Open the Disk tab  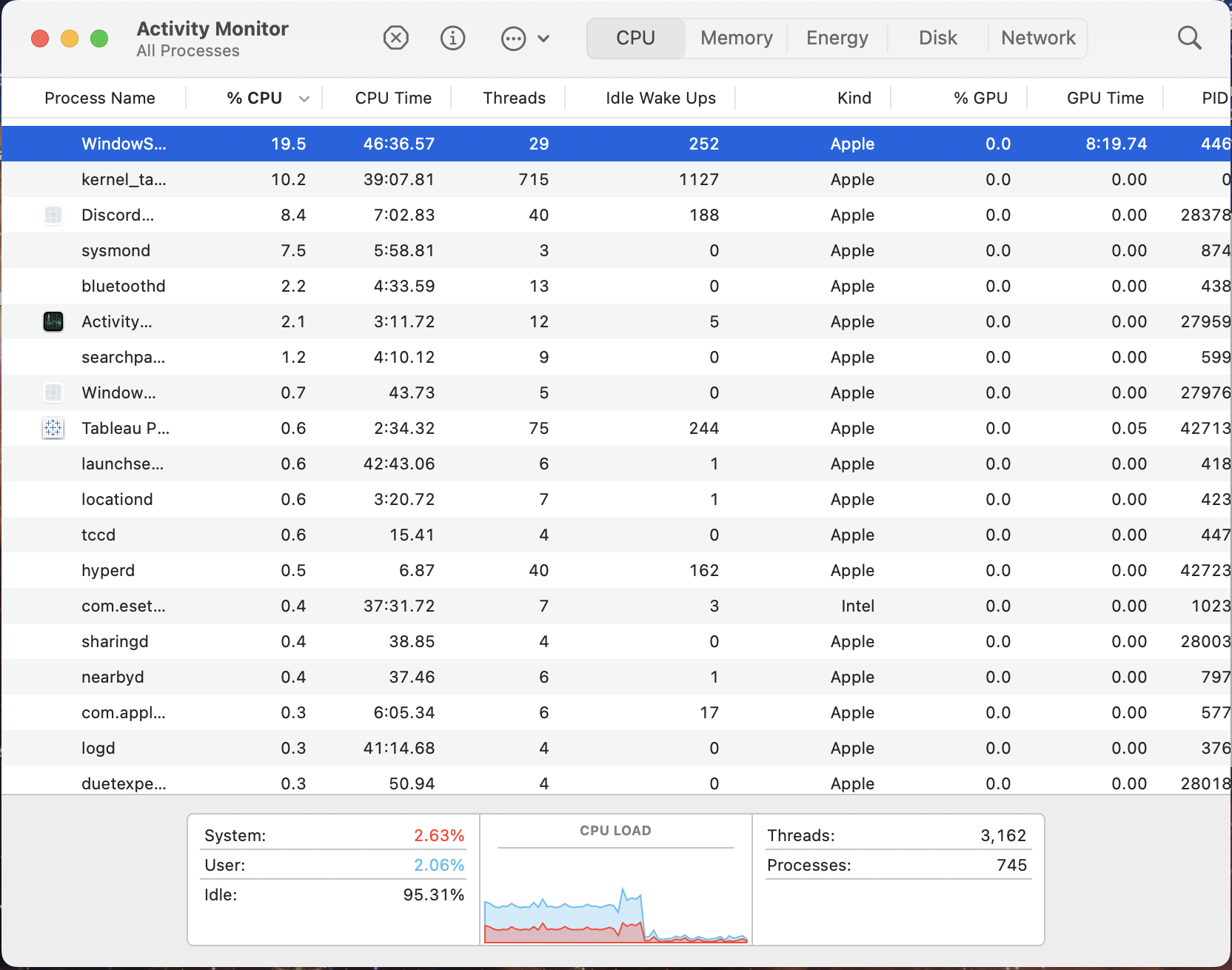tap(937, 38)
